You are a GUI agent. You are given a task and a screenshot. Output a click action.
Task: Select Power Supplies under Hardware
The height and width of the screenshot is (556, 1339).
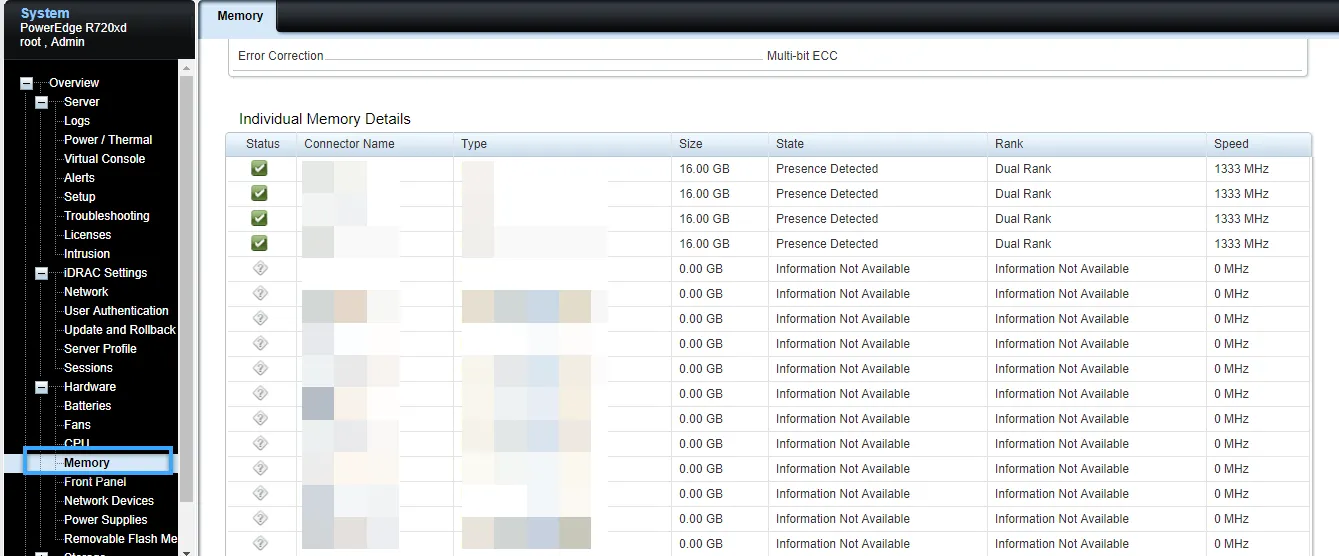click(105, 520)
